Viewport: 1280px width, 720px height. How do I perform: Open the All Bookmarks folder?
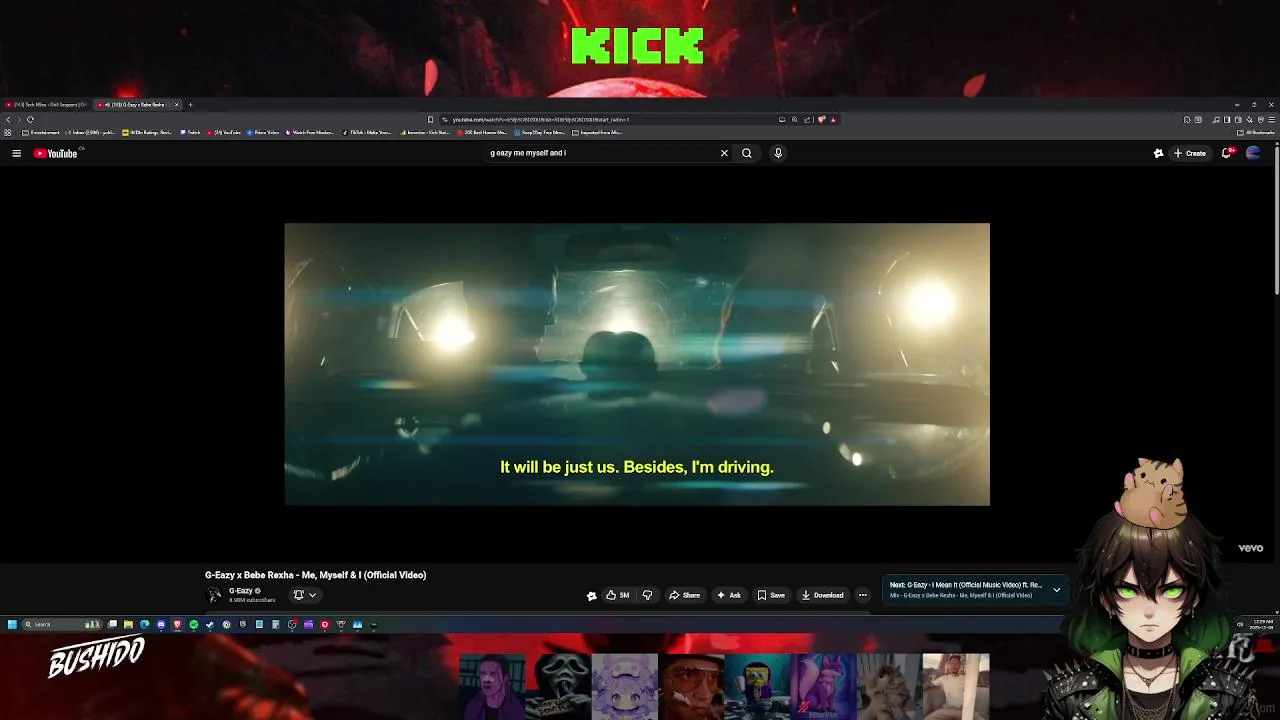(1256, 132)
